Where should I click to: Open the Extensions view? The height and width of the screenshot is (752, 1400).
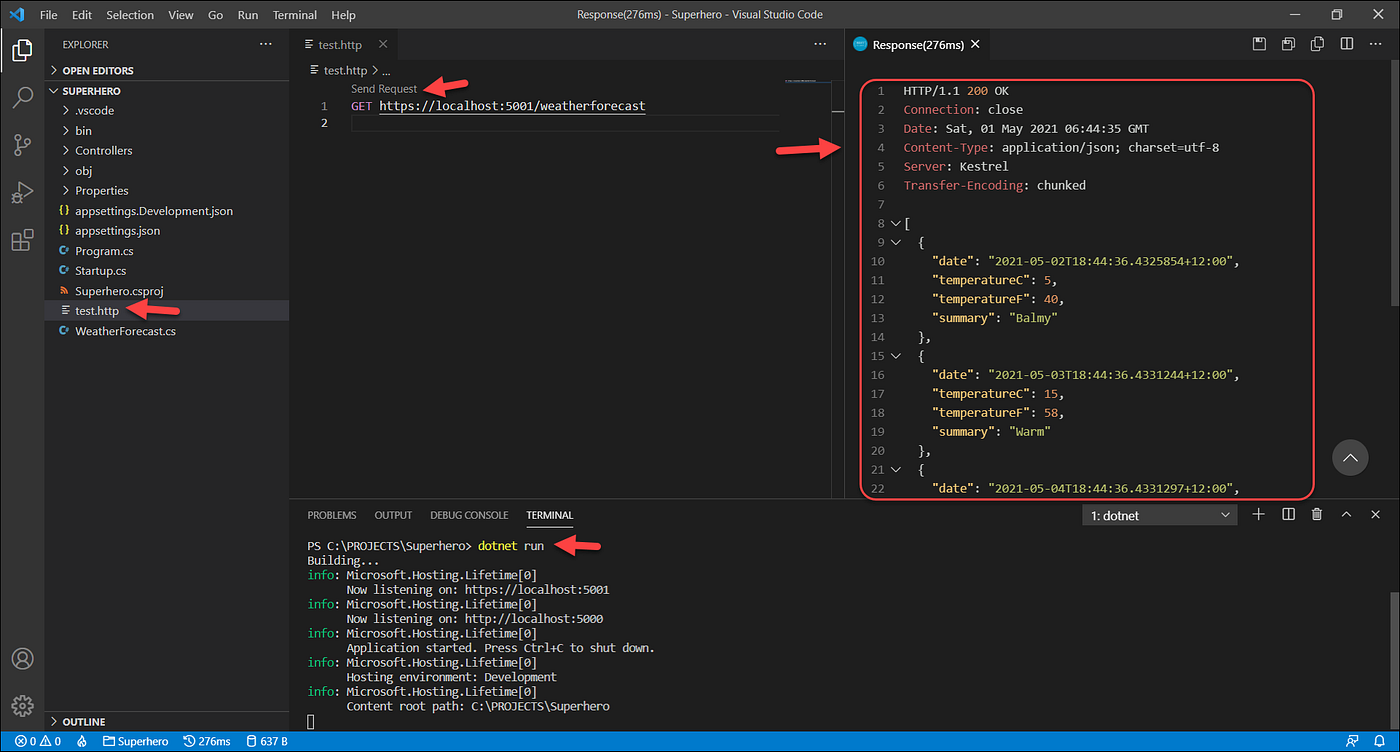(x=22, y=240)
